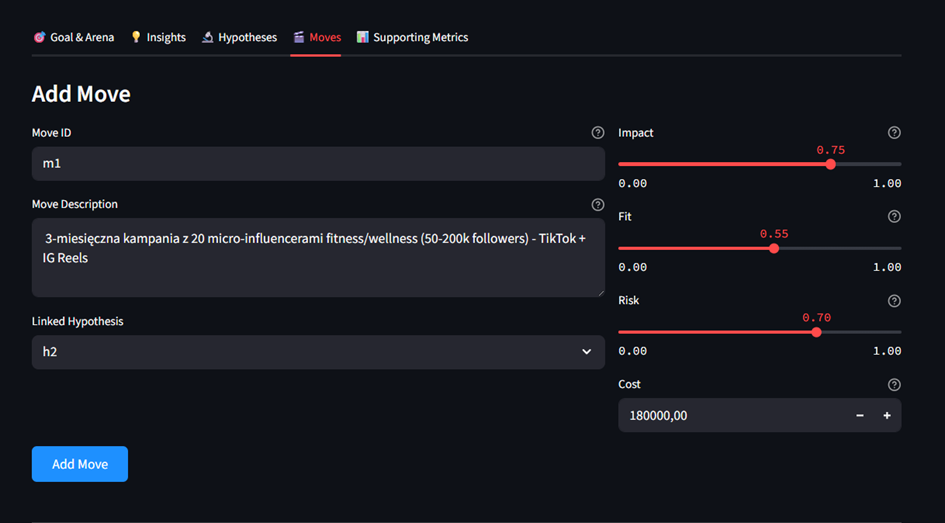Click the Insights lightbulb icon
Viewport: 945px width, 523px height.
[136, 37]
